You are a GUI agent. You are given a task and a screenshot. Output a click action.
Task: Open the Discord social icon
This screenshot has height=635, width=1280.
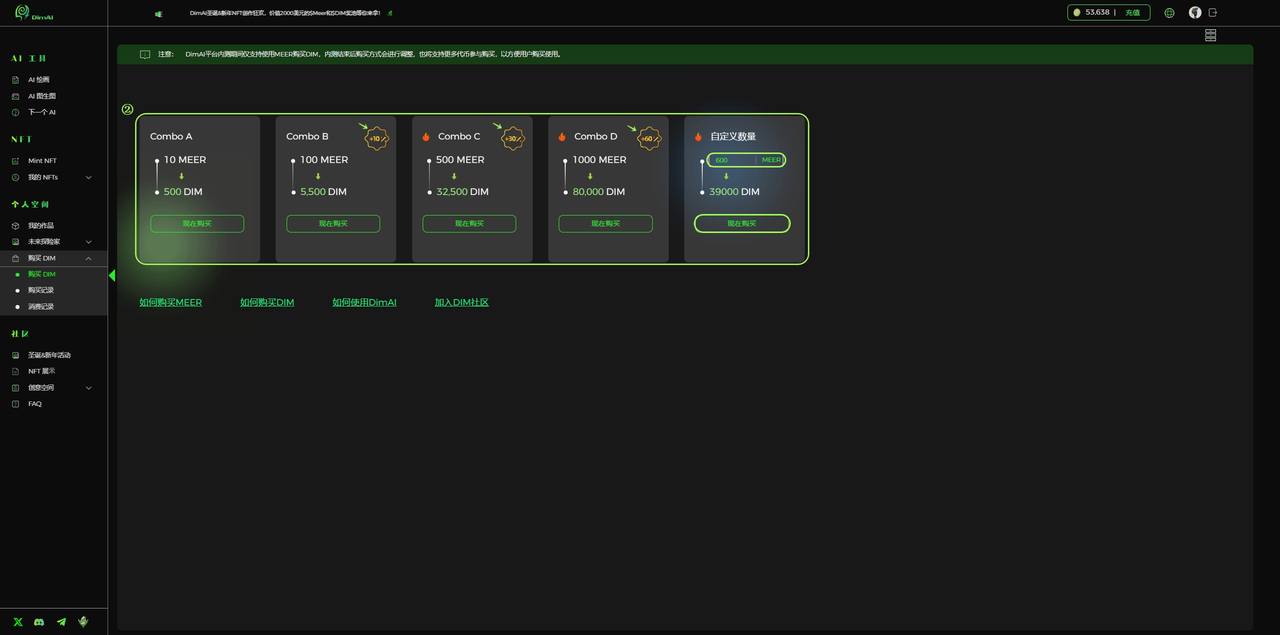point(39,622)
